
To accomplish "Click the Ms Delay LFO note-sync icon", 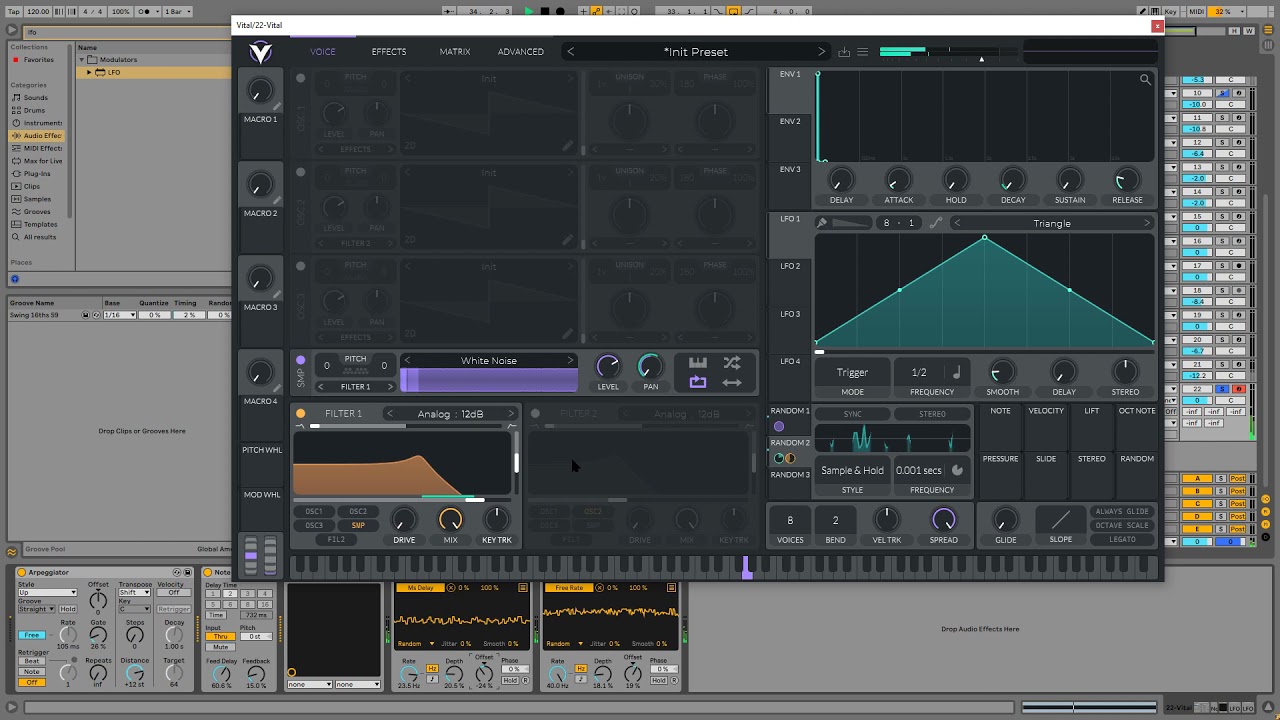I will click(x=433, y=679).
